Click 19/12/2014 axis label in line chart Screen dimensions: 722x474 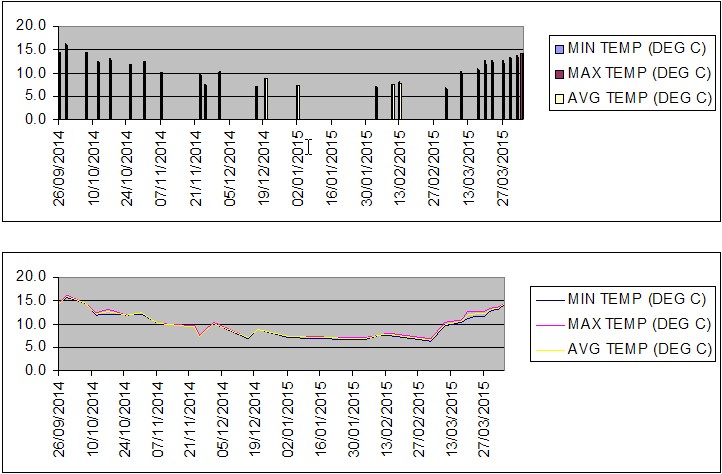(256, 419)
